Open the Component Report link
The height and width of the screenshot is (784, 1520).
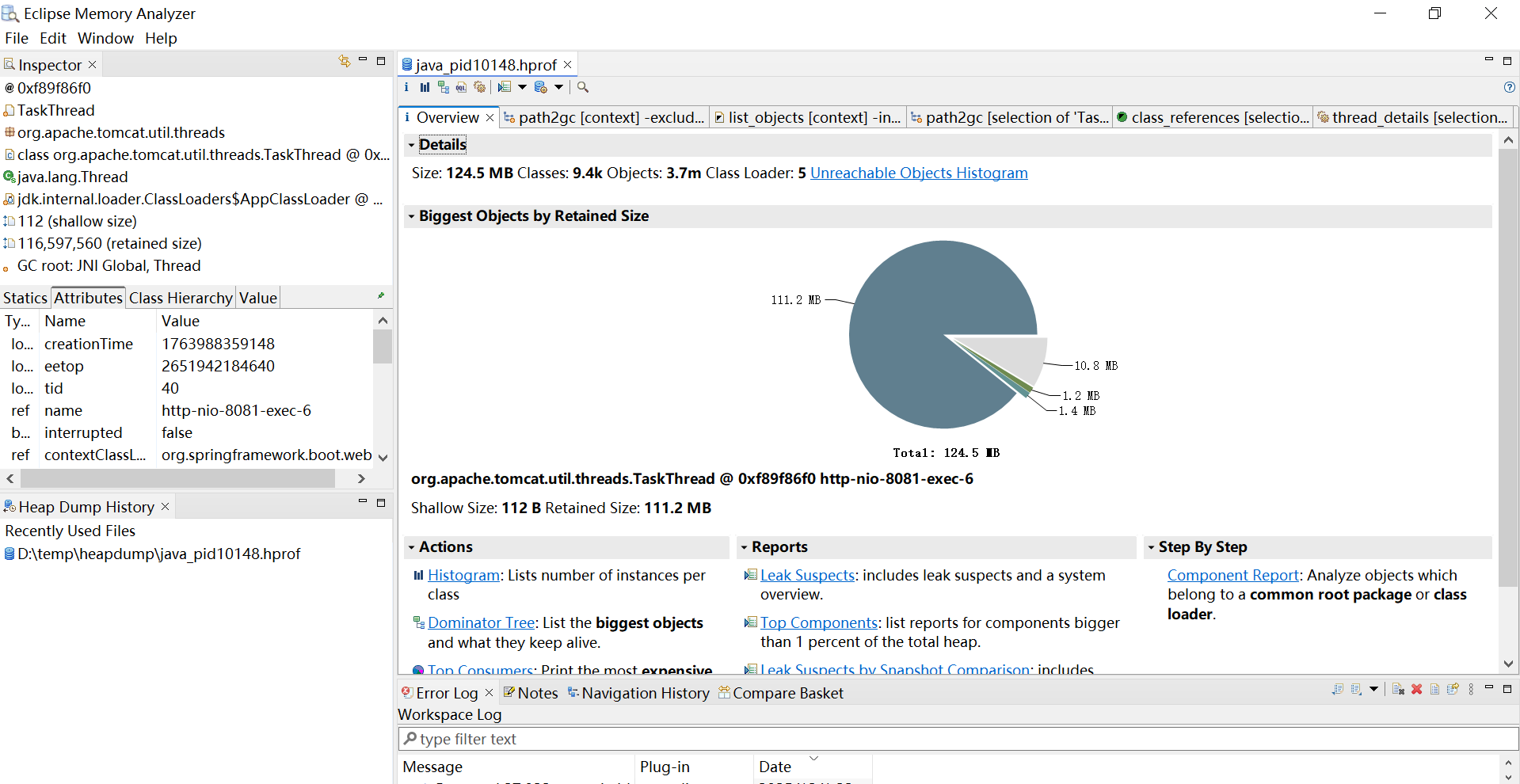[x=1233, y=576]
